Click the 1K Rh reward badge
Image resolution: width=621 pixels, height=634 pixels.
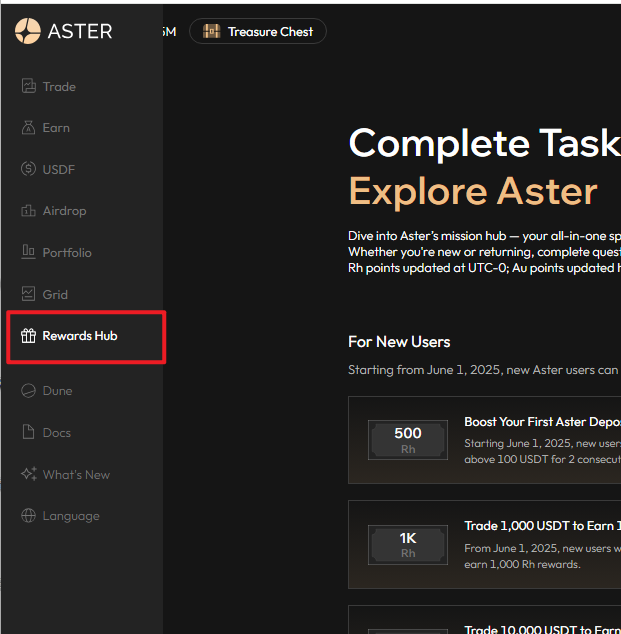[408, 544]
